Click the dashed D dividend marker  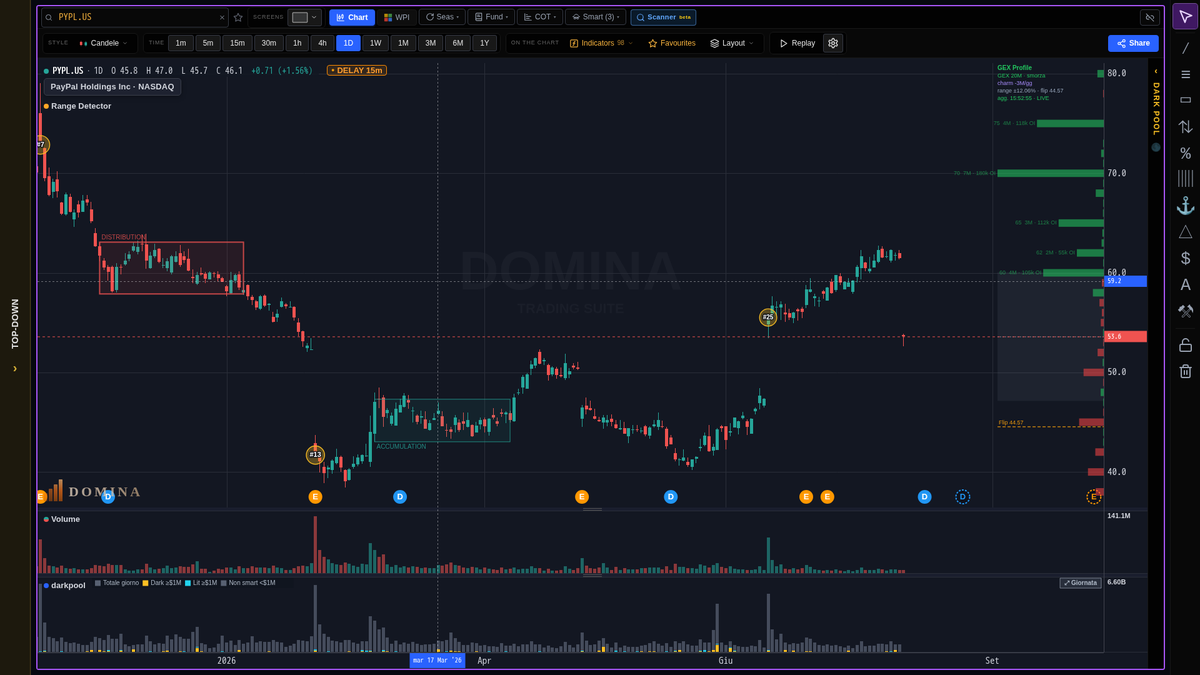pos(962,496)
